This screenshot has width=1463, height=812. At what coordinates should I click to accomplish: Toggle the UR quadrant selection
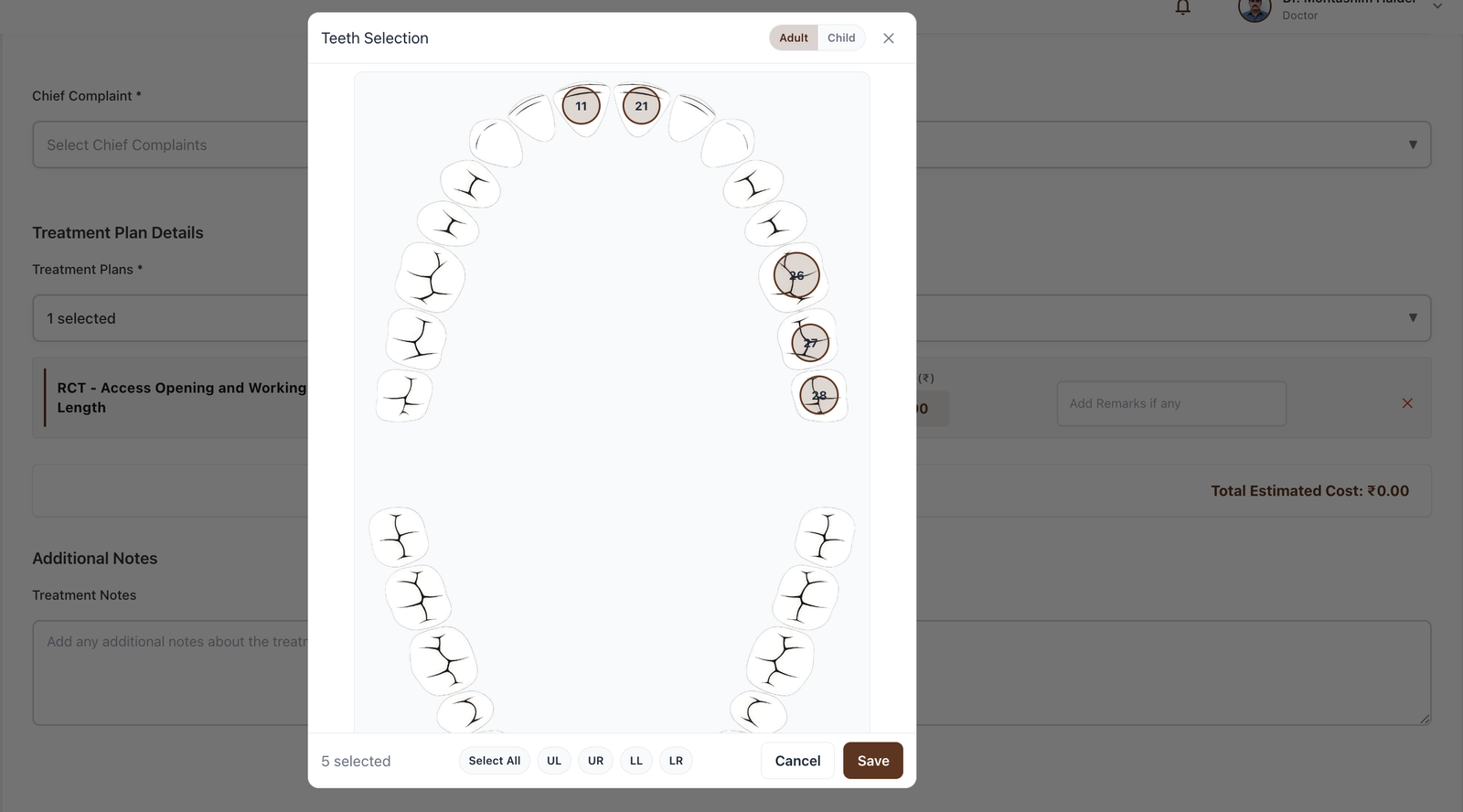(x=595, y=761)
